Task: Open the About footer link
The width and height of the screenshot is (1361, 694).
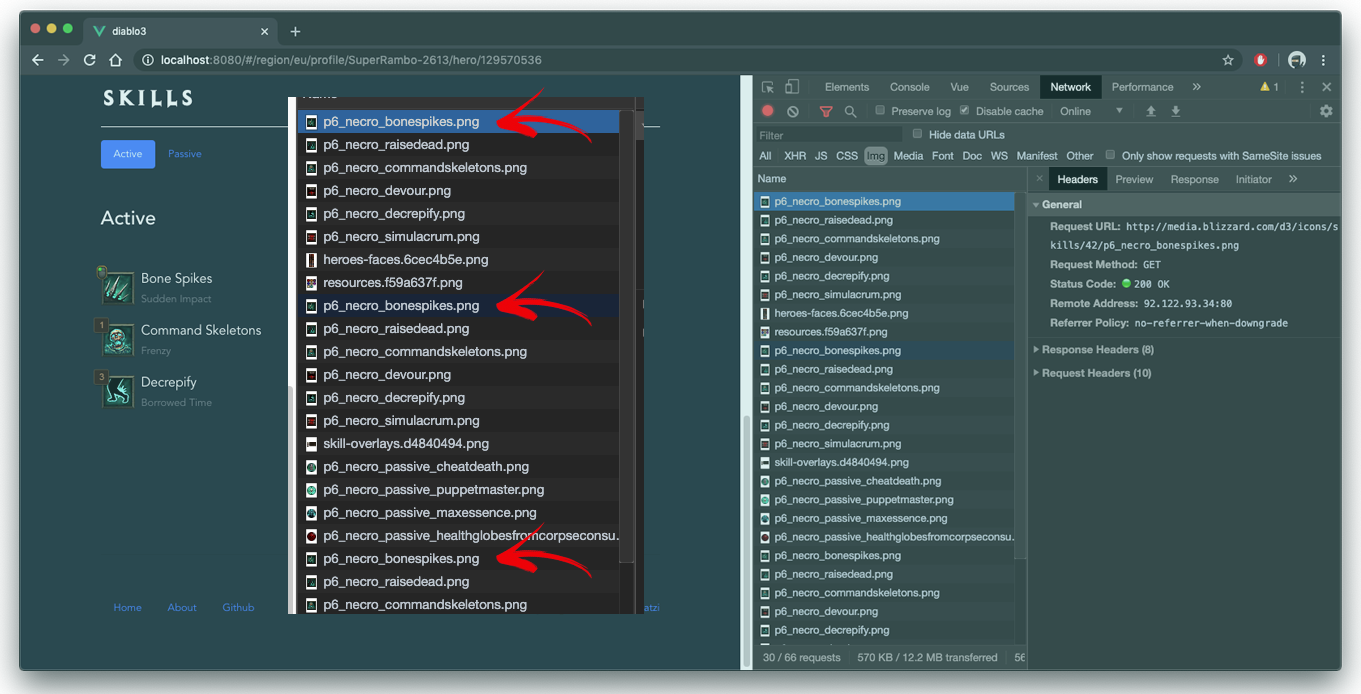Action: click(x=182, y=607)
